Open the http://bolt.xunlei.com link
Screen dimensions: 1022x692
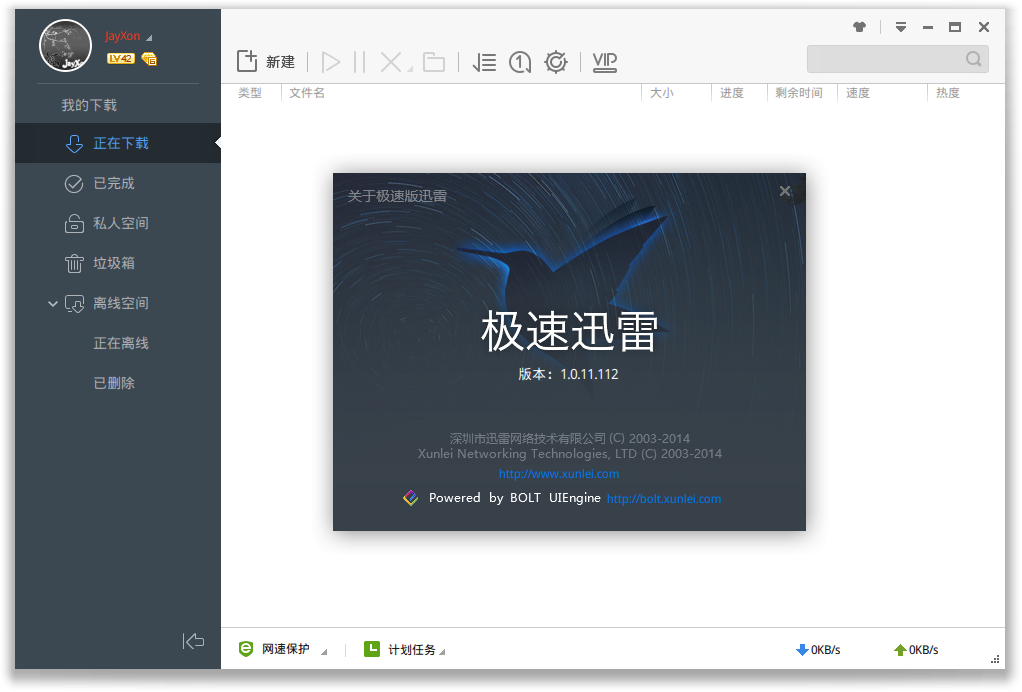coord(664,498)
